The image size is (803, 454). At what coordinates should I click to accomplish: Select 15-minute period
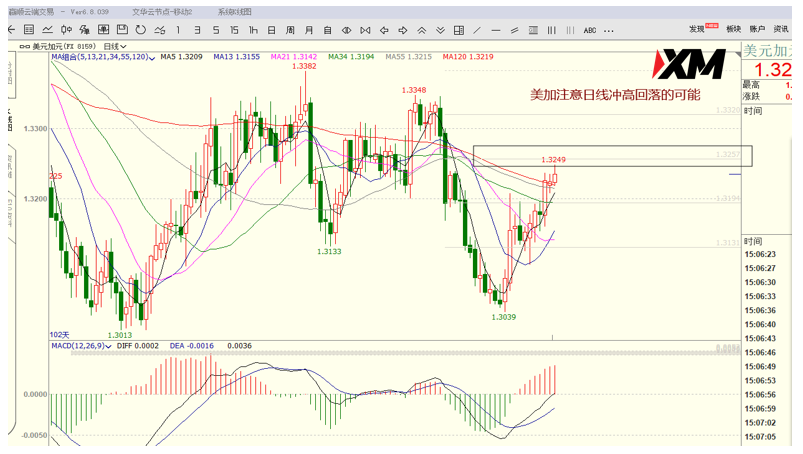[234, 30]
